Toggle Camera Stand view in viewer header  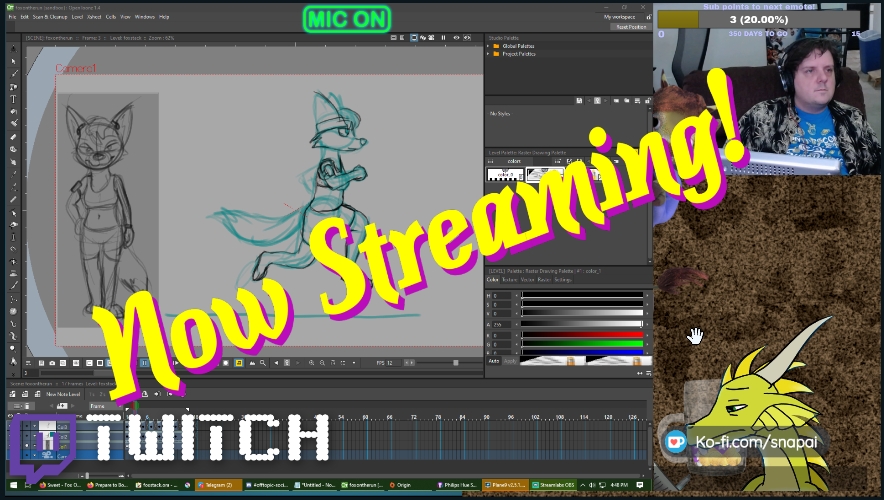414,38
